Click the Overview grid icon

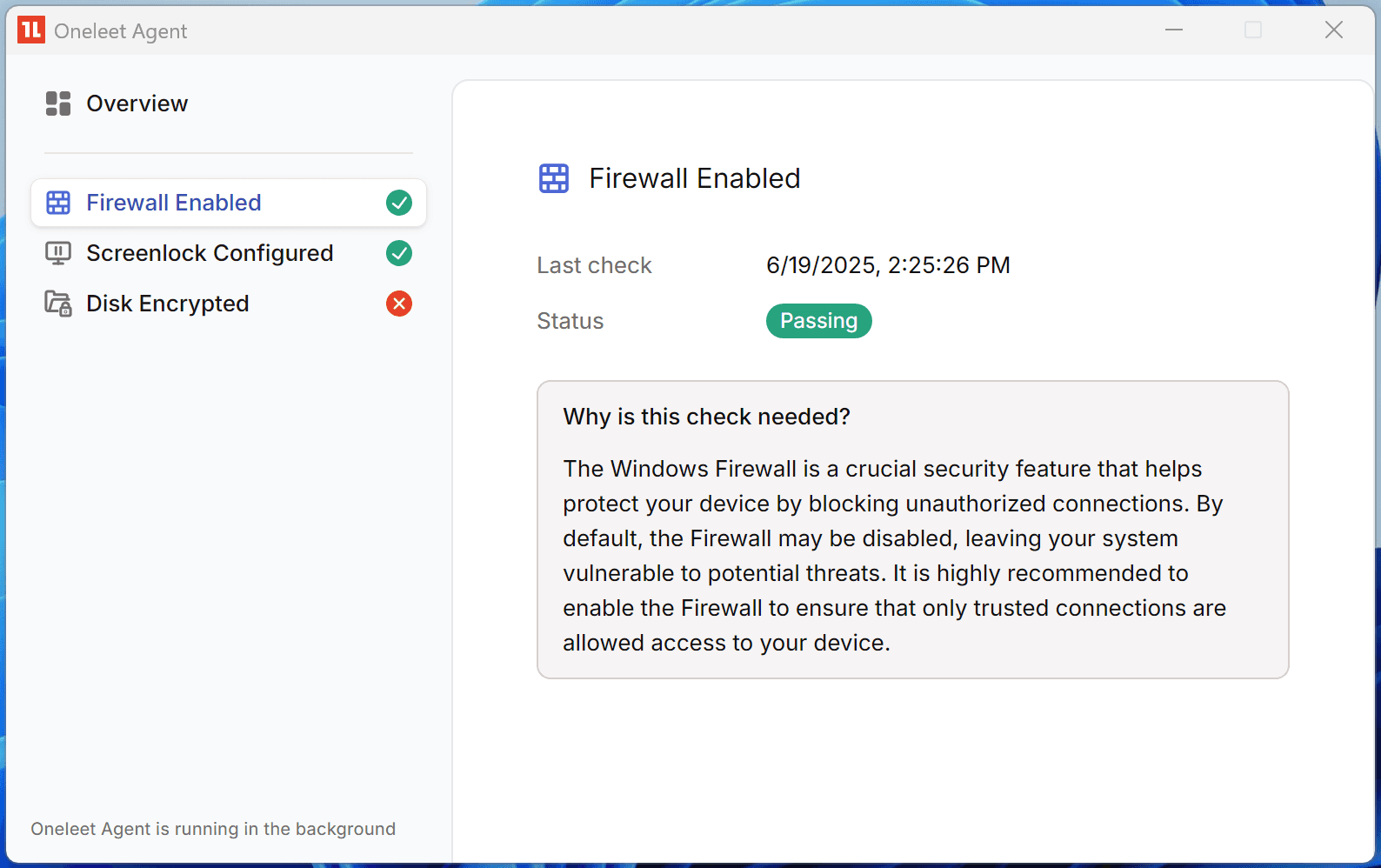[x=58, y=103]
